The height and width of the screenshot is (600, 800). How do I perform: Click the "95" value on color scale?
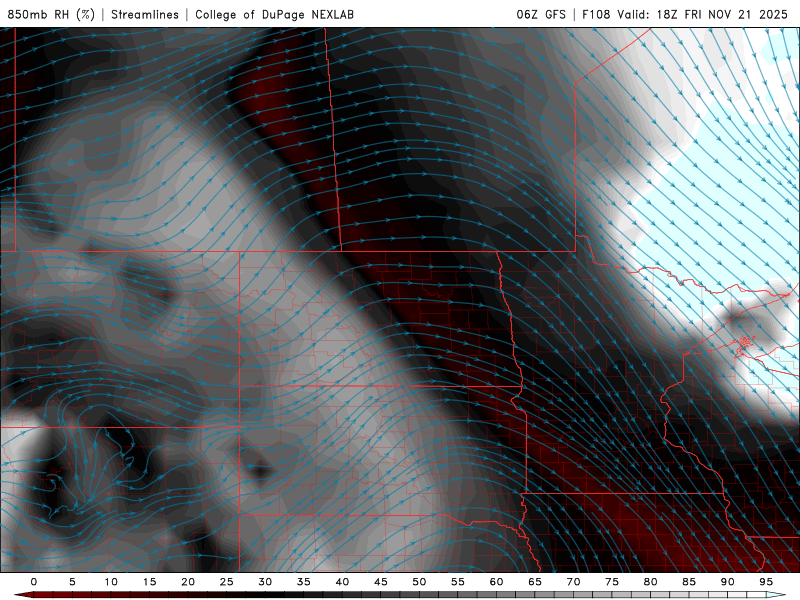pyautogui.click(x=766, y=582)
